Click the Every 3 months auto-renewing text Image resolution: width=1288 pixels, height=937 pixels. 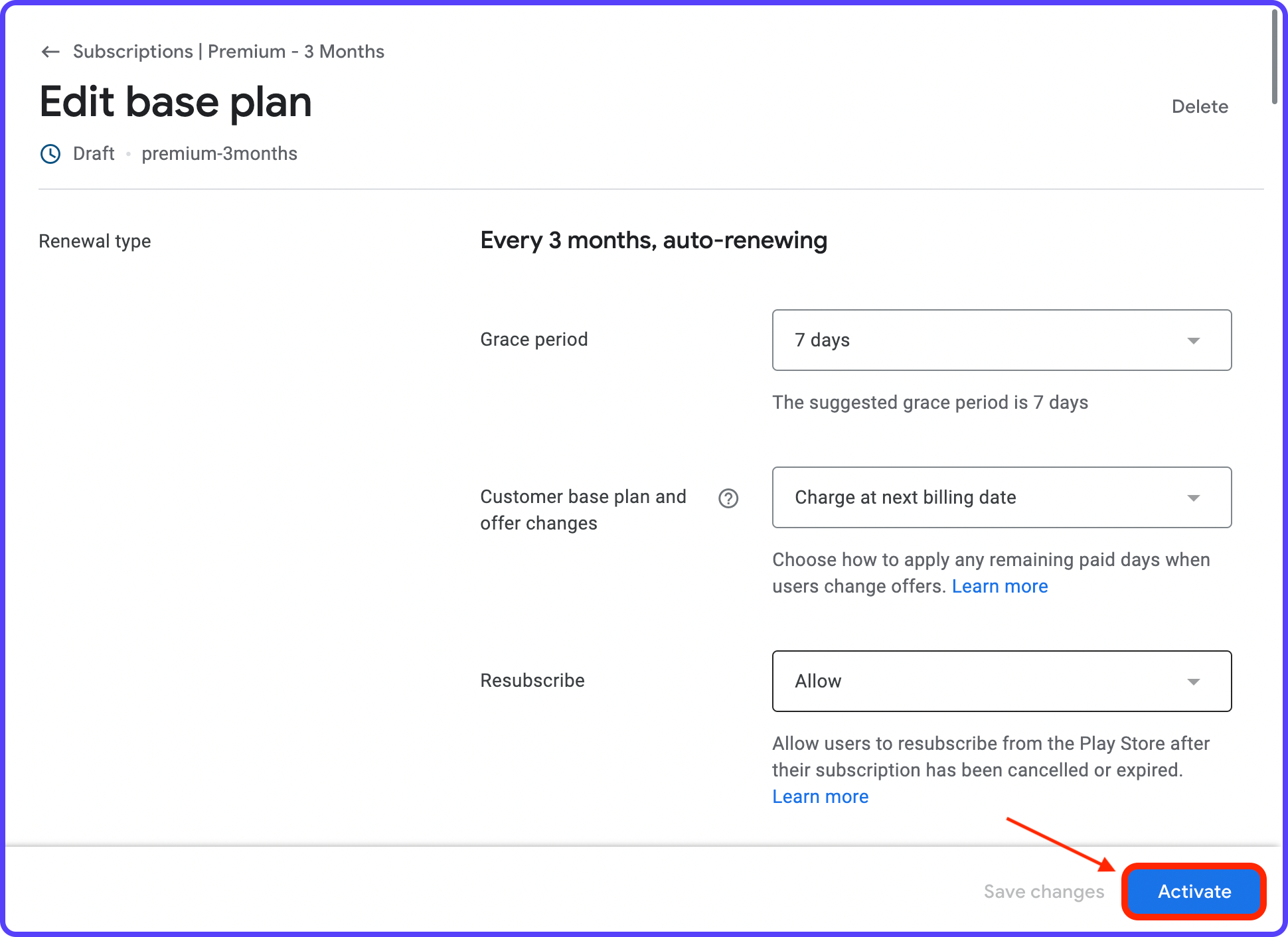tap(653, 240)
